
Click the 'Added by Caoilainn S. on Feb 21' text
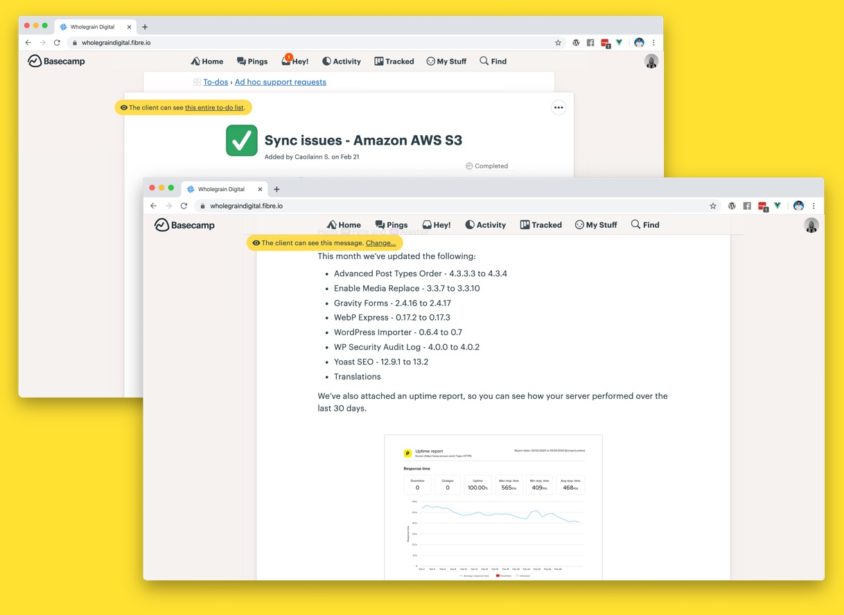312,157
